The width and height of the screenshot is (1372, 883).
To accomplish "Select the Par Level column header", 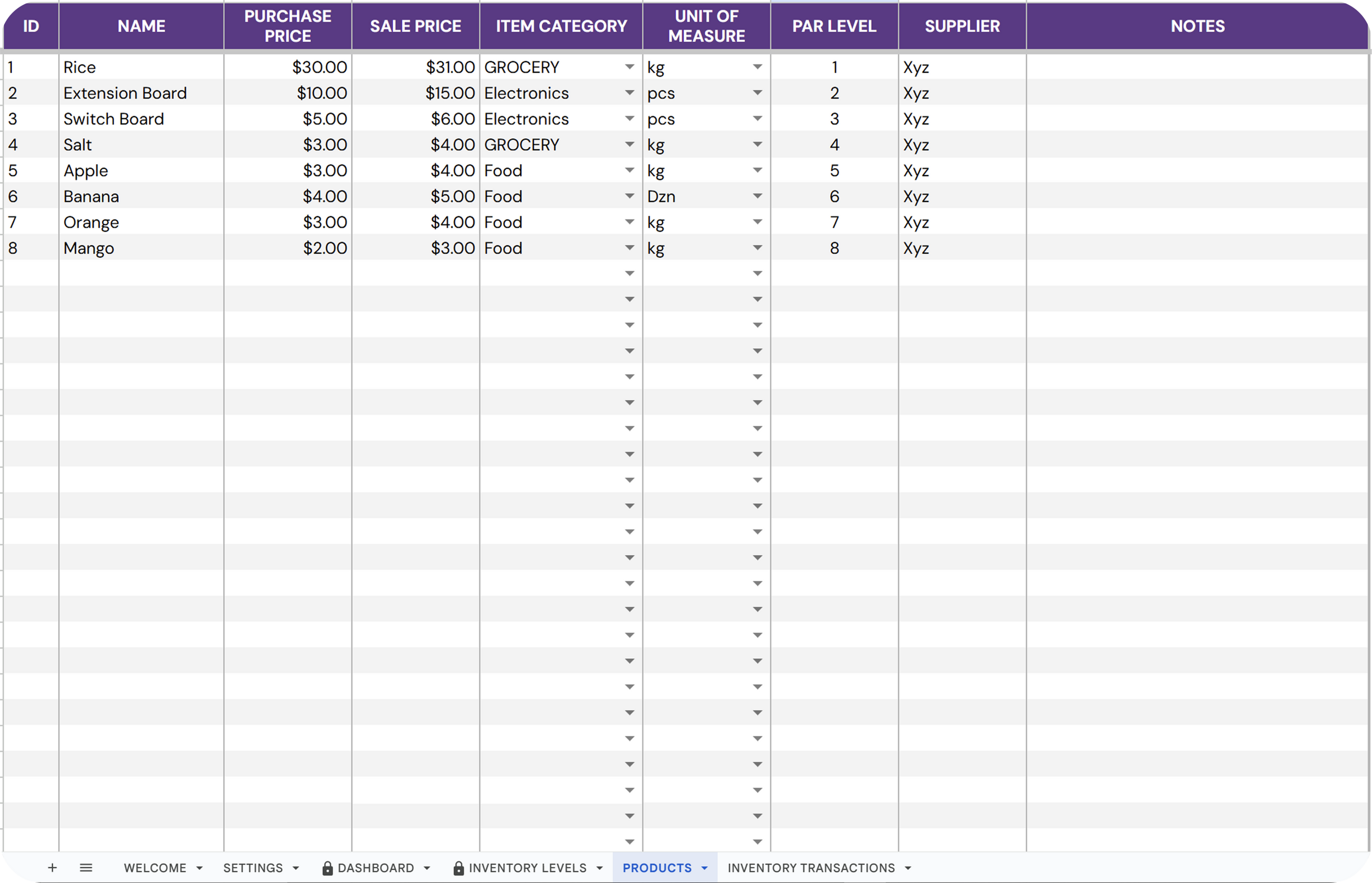I will point(833,26).
